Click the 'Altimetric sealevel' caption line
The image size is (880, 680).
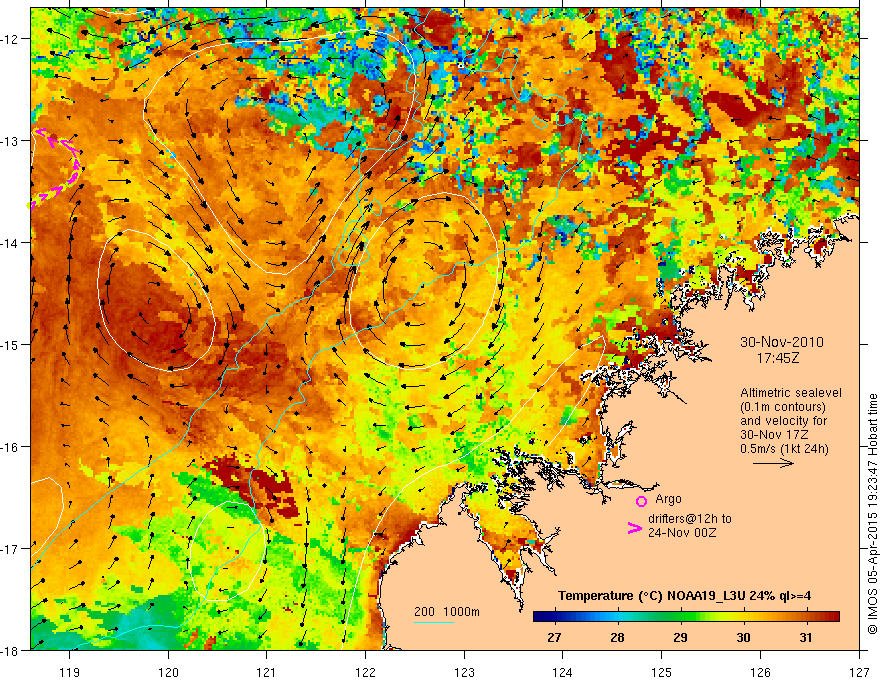(x=791, y=393)
